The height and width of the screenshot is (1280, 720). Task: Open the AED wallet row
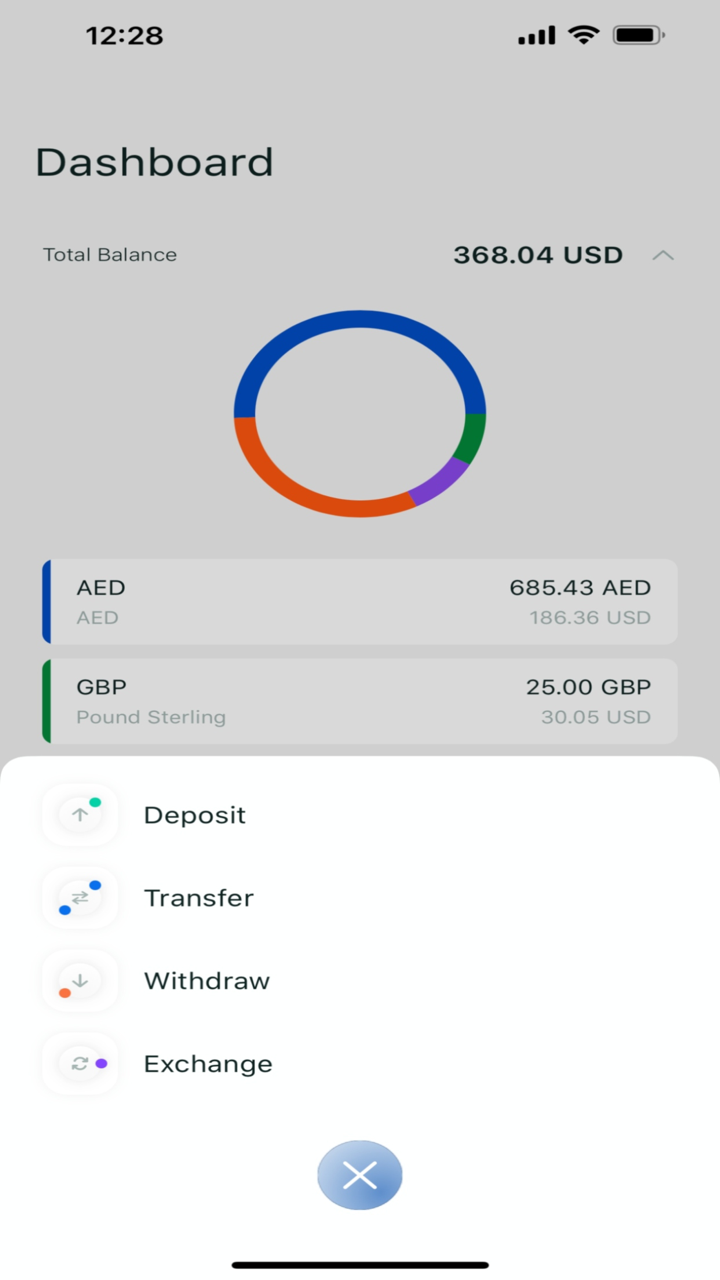point(360,601)
